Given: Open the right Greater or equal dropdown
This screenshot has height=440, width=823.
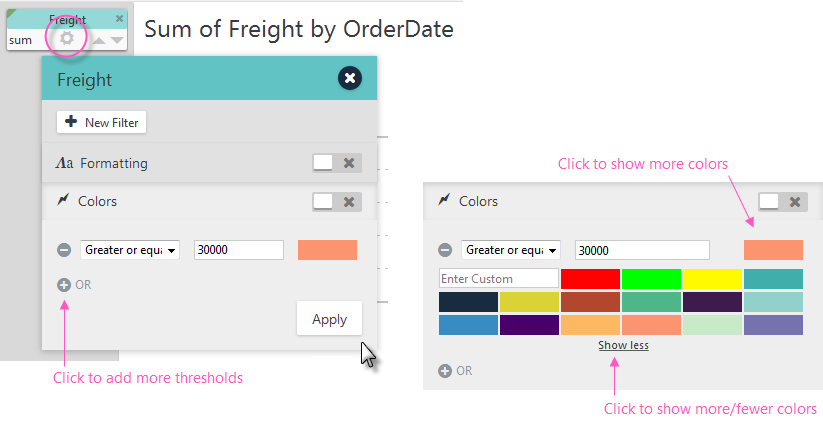Looking at the screenshot, I should (x=512, y=250).
